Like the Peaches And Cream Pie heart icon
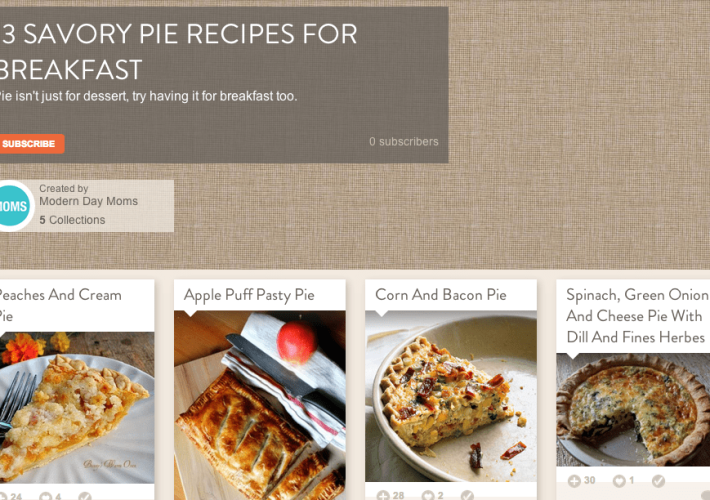This screenshot has height=500, width=710. (x=45, y=496)
